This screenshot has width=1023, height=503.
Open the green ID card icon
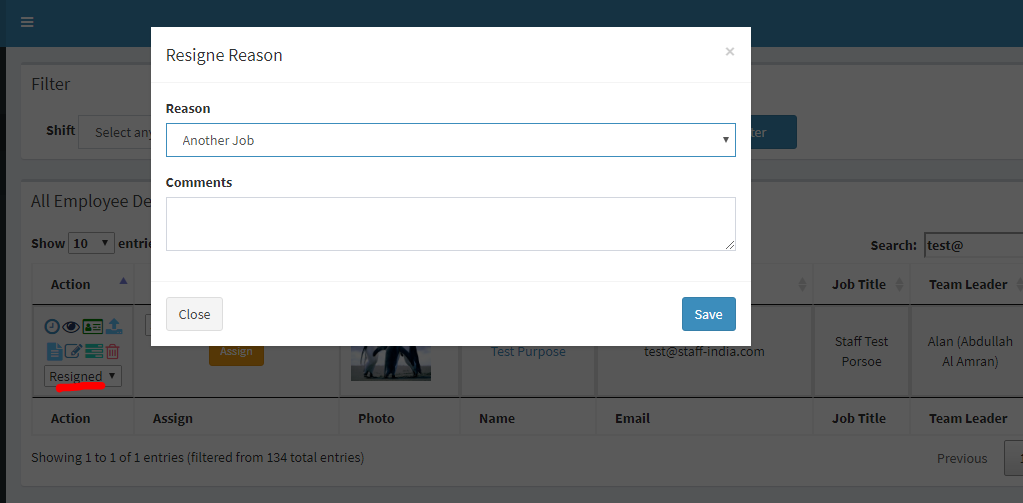pos(93,327)
